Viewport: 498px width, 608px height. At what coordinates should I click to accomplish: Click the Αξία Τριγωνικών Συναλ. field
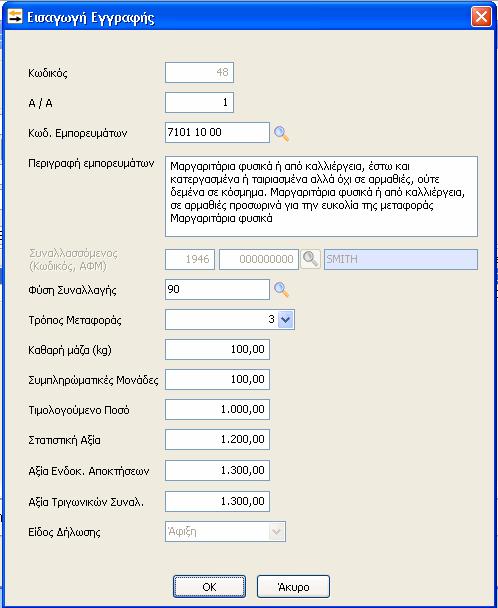click(217, 502)
